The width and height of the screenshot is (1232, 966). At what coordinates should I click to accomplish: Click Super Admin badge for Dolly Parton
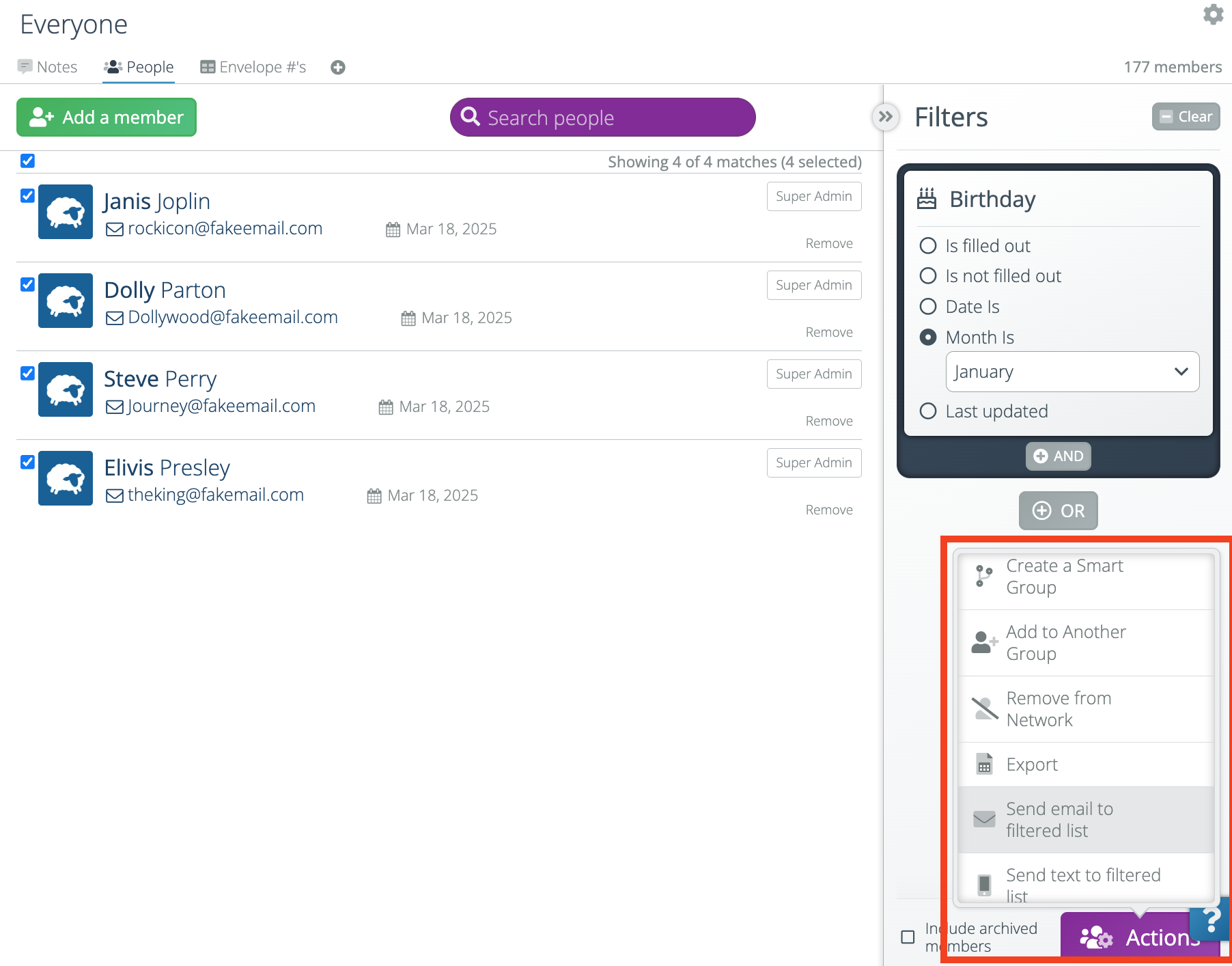[x=814, y=286]
